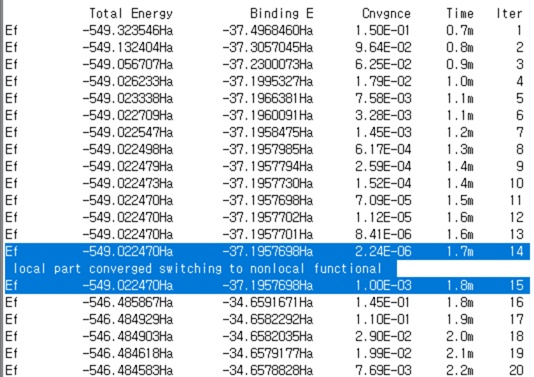Click the Time column header

tap(460, 14)
